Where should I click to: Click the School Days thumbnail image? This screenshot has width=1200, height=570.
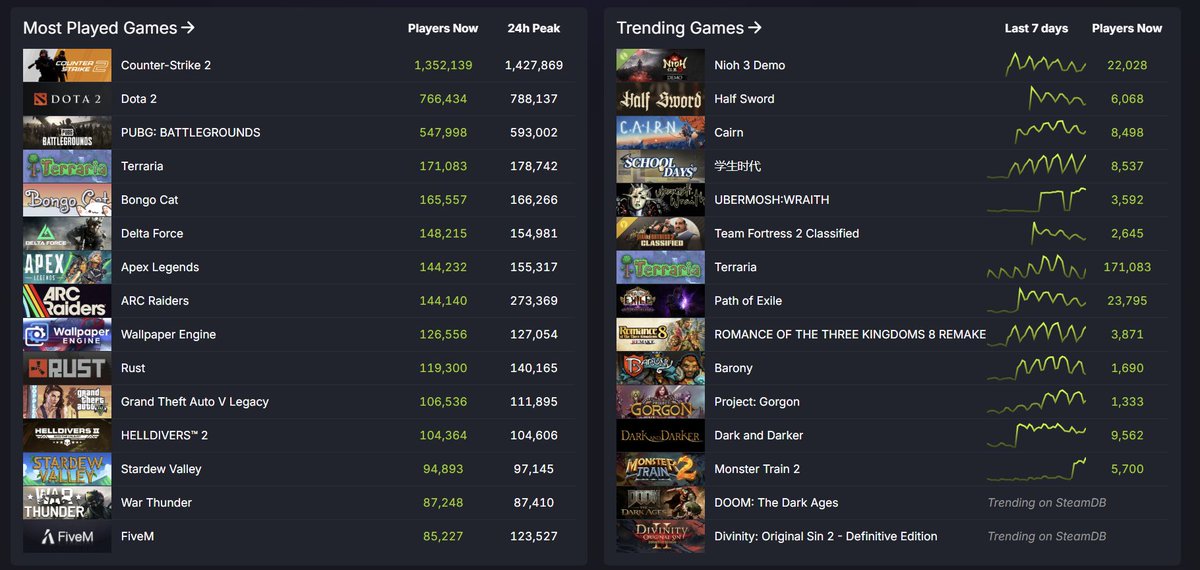[660, 166]
